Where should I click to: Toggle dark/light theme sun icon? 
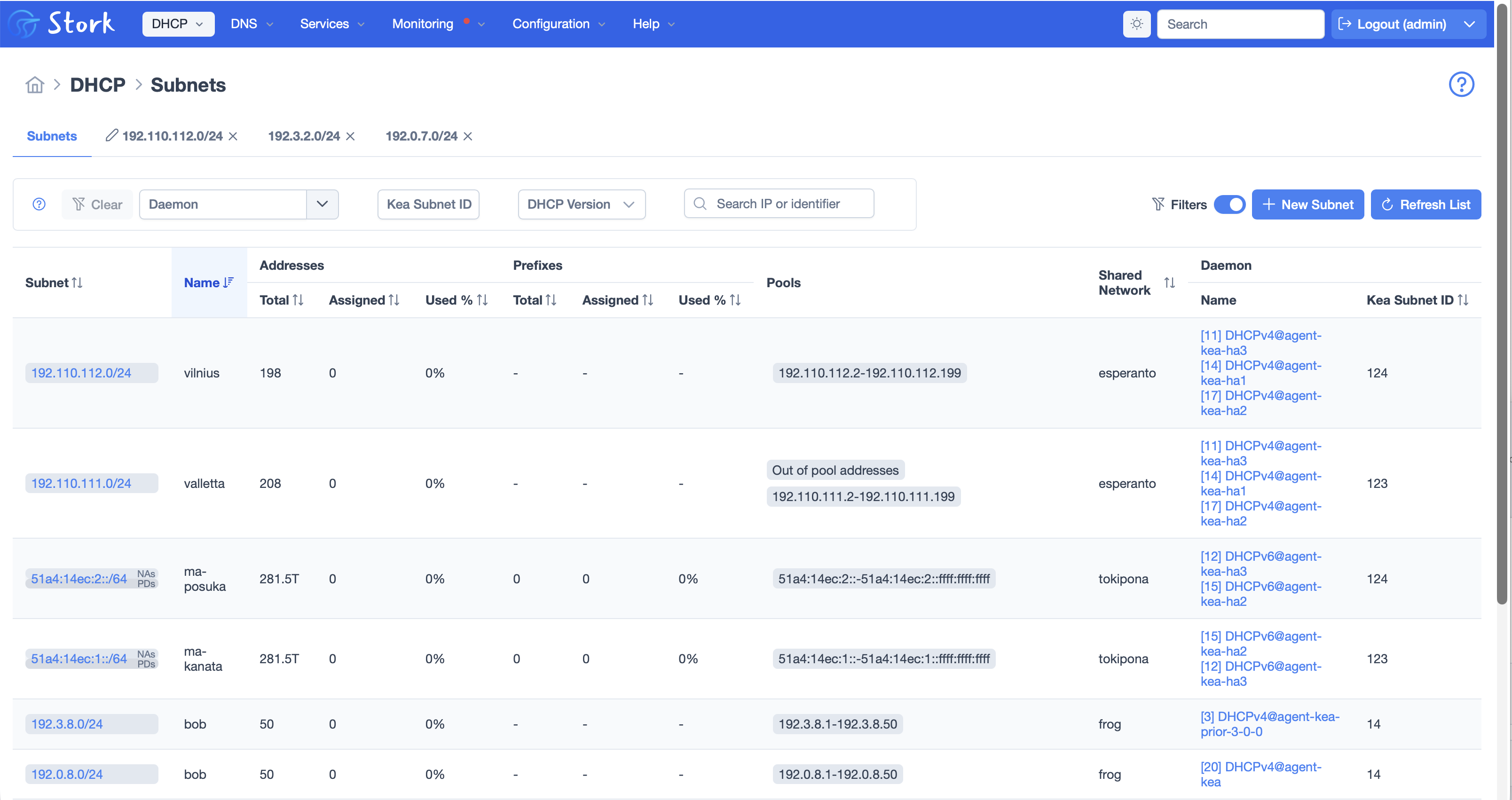point(1136,24)
